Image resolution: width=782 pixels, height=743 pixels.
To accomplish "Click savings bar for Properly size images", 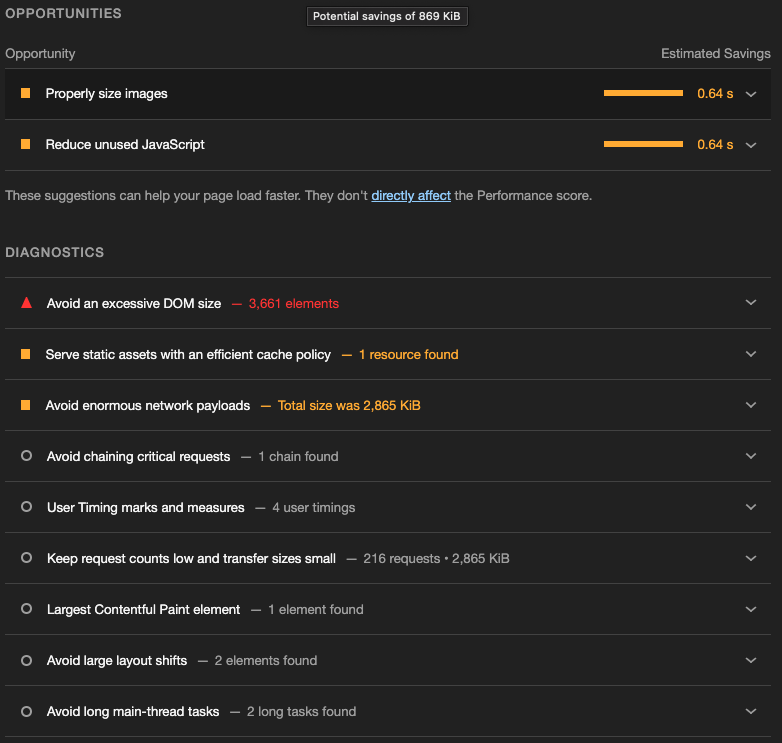I will pyautogui.click(x=643, y=93).
